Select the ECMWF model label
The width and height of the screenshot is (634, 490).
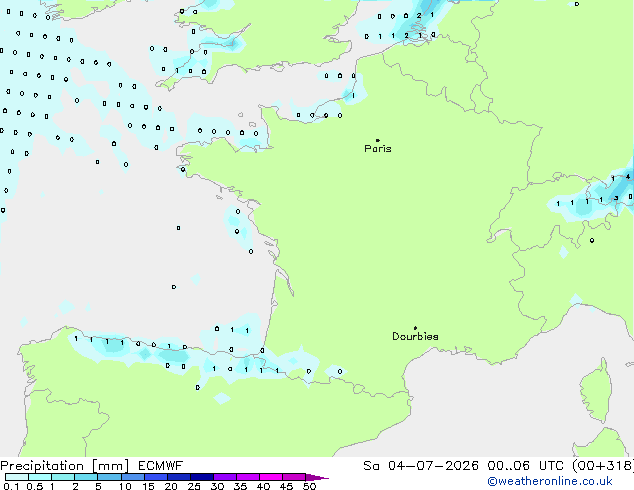161,466
